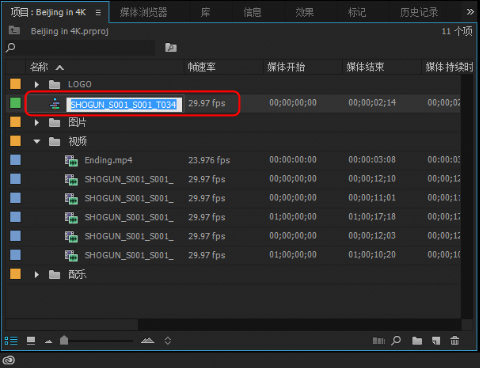Click the orange label swatch of LOGO
Image resolution: width=480 pixels, height=368 pixels.
coord(15,84)
